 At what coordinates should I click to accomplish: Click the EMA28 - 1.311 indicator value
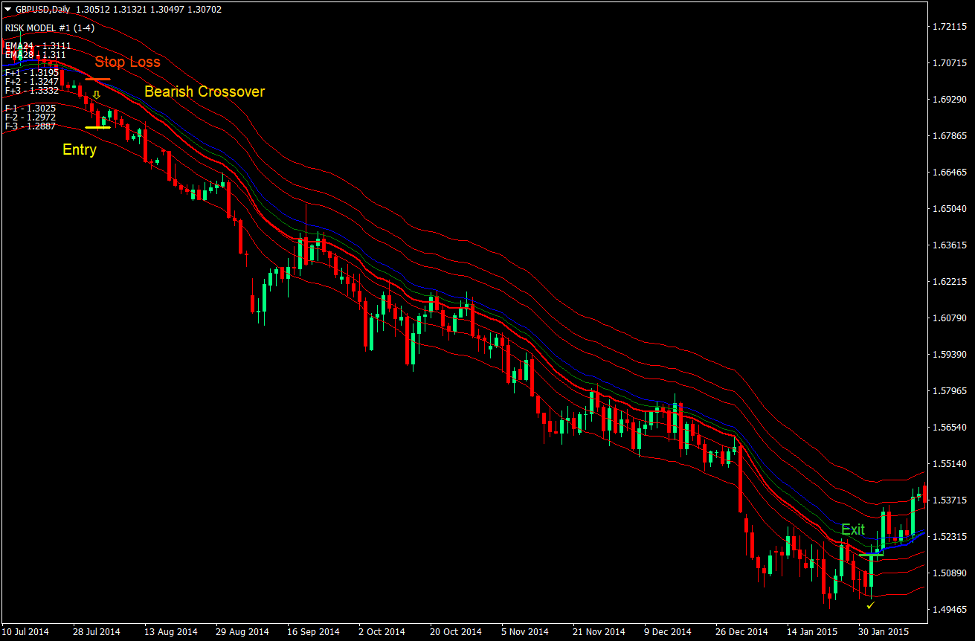[x=36, y=54]
